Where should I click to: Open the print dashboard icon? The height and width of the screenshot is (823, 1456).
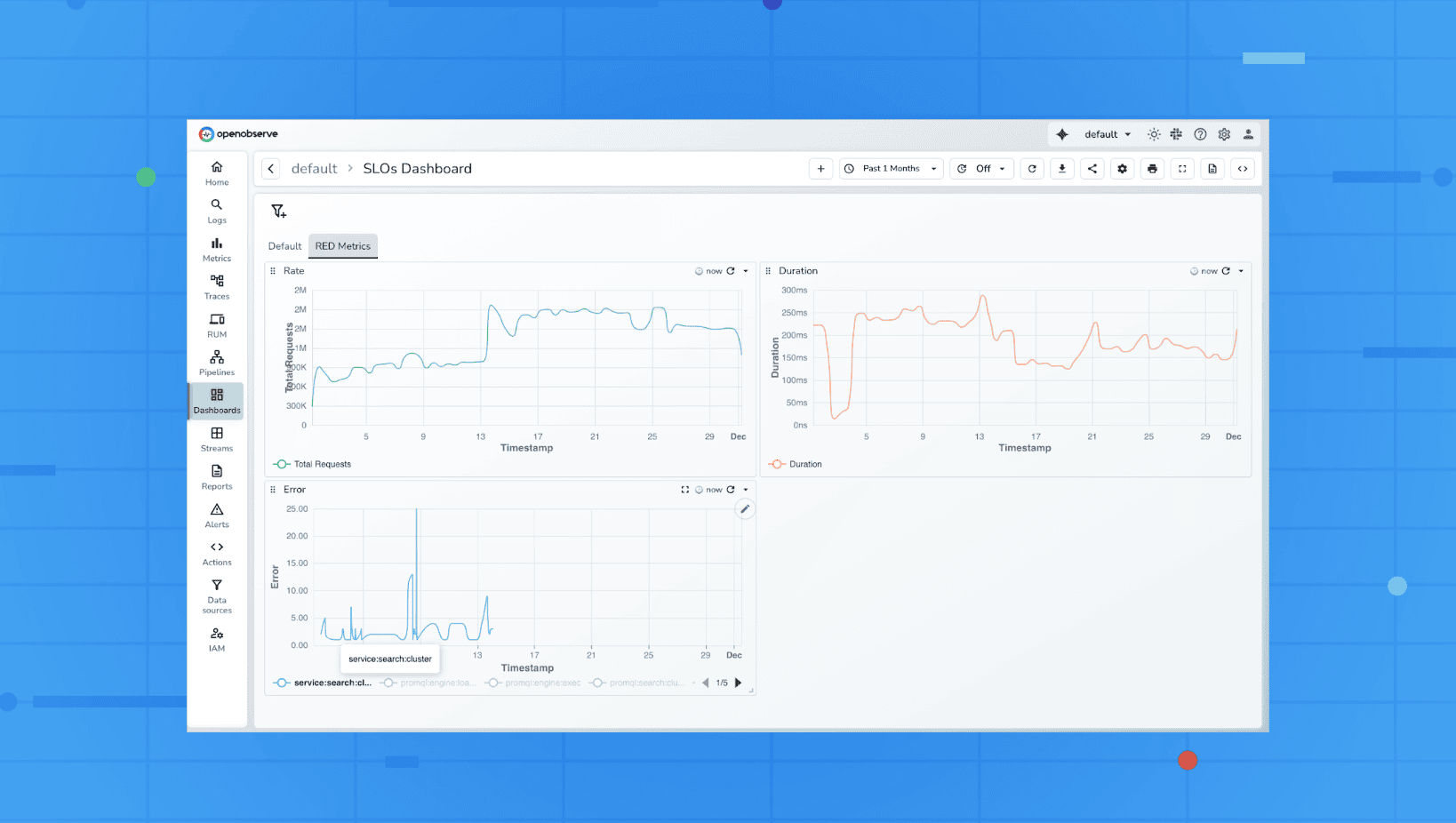point(1152,168)
